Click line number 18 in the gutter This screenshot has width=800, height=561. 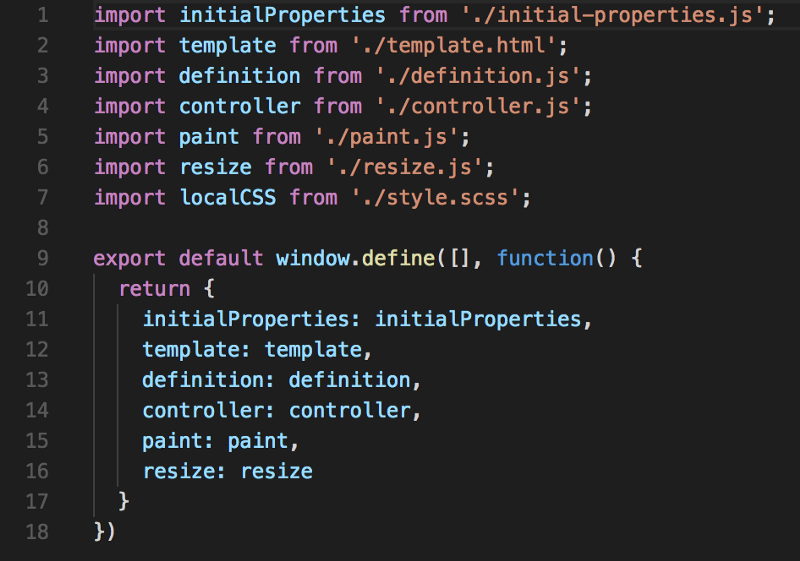point(37,532)
